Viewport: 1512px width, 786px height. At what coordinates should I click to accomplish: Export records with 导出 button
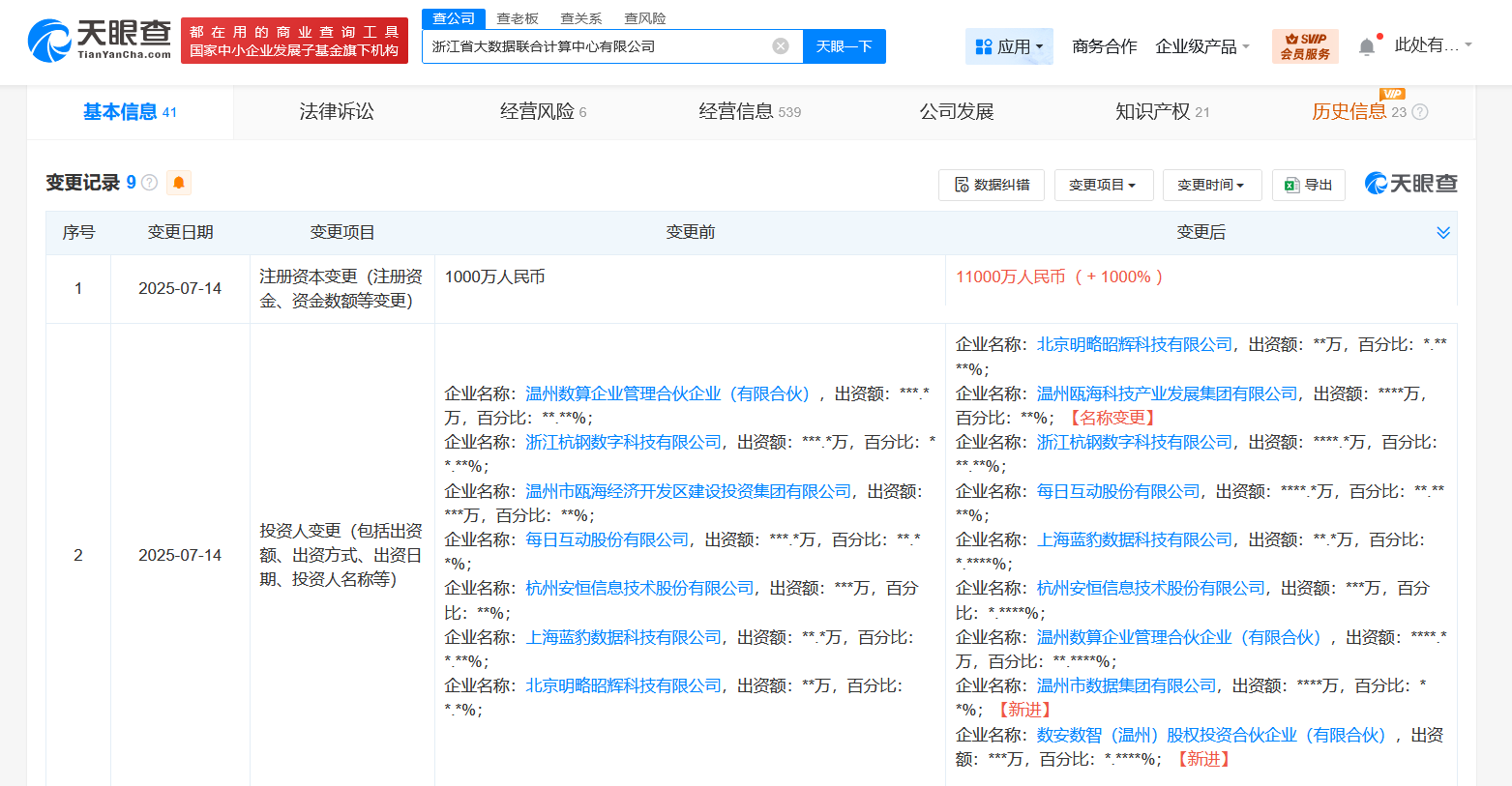(x=1308, y=185)
